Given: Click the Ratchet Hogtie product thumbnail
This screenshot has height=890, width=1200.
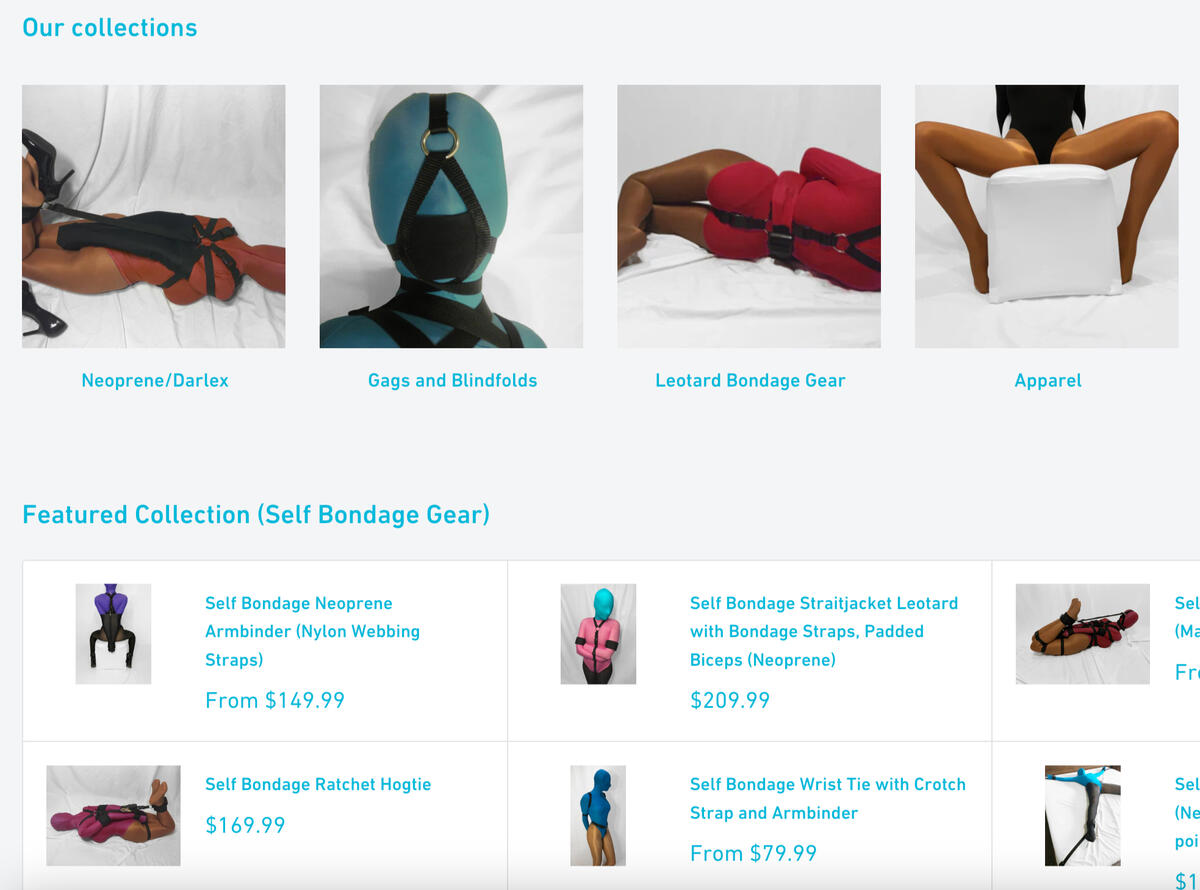Looking at the screenshot, I should click(113, 816).
